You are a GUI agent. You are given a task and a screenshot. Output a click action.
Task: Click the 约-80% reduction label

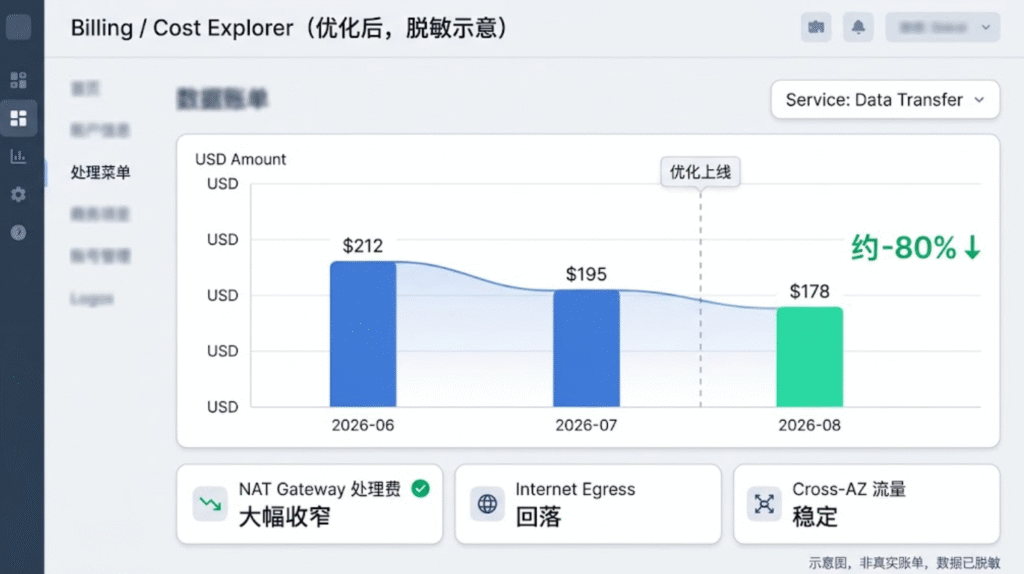click(x=916, y=247)
